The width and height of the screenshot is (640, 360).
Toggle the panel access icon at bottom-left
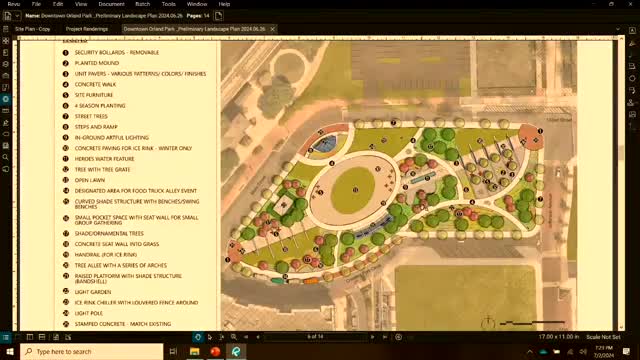click(x=6, y=337)
